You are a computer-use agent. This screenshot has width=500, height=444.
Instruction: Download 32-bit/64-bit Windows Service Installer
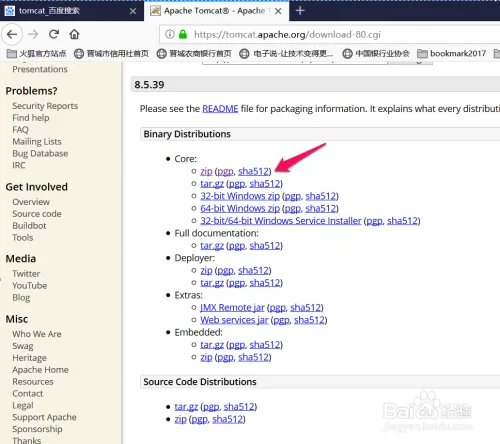pyautogui.click(x=281, y=221)
